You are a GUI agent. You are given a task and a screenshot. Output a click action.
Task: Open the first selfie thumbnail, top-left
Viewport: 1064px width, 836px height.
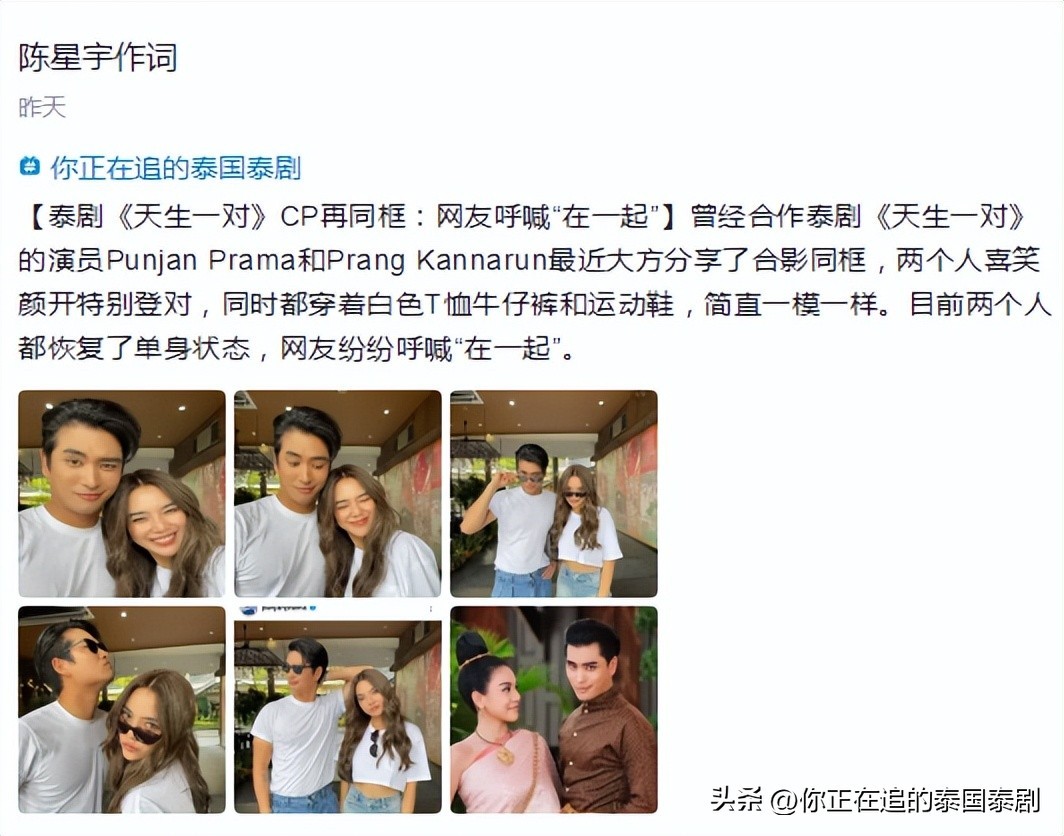tap(121, 493)
